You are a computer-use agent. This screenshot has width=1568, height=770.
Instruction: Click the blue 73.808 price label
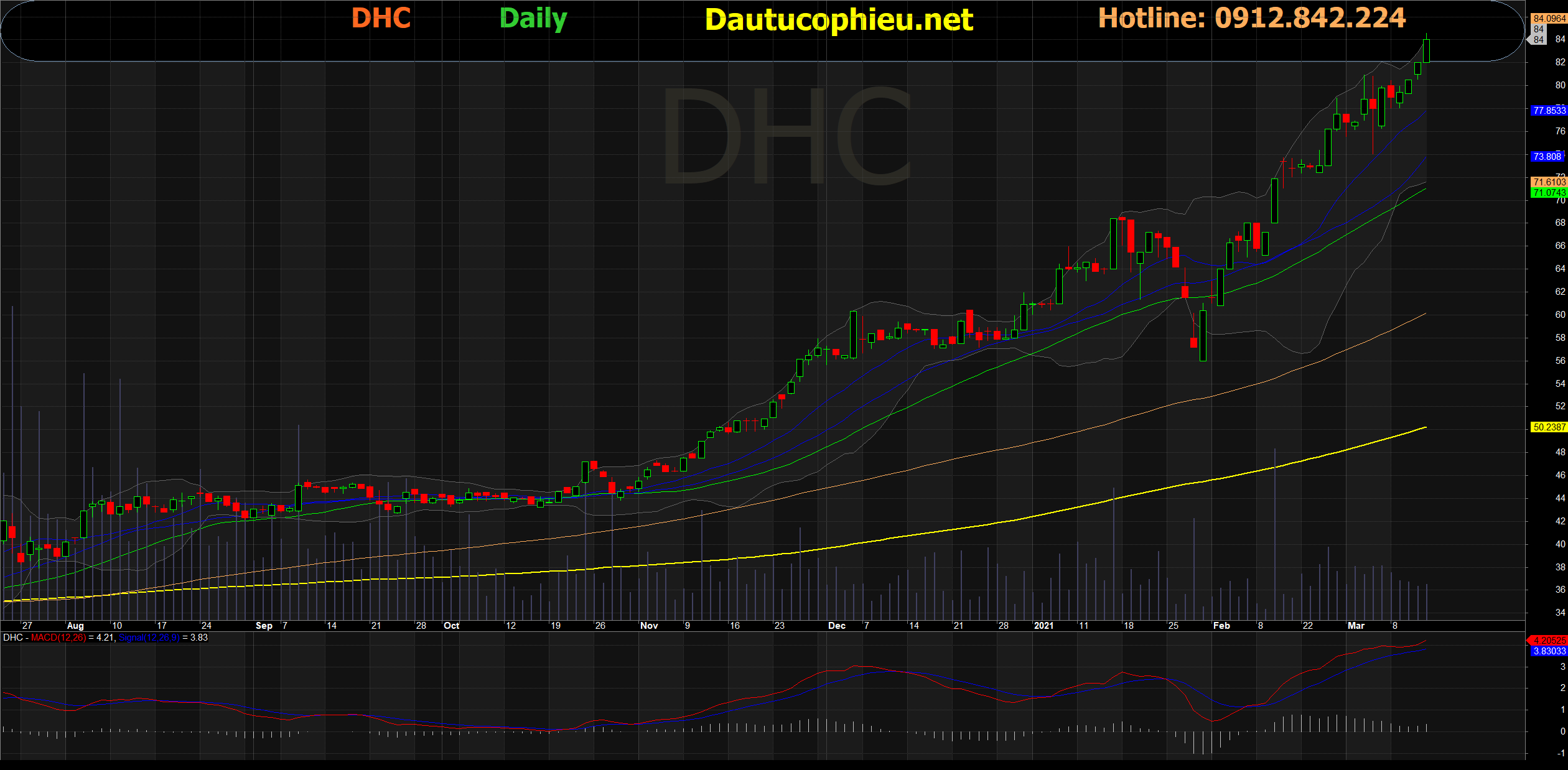(1547, 157)
